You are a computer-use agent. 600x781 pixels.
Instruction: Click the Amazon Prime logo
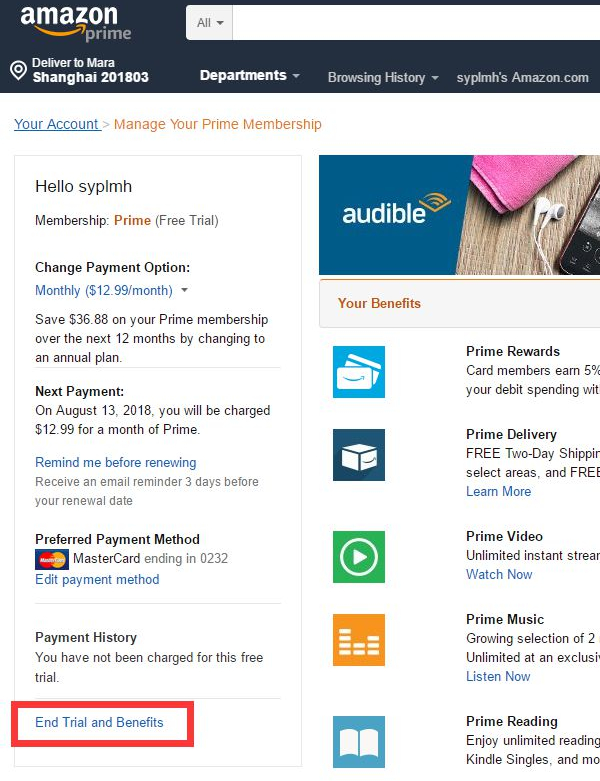[76, 23]
